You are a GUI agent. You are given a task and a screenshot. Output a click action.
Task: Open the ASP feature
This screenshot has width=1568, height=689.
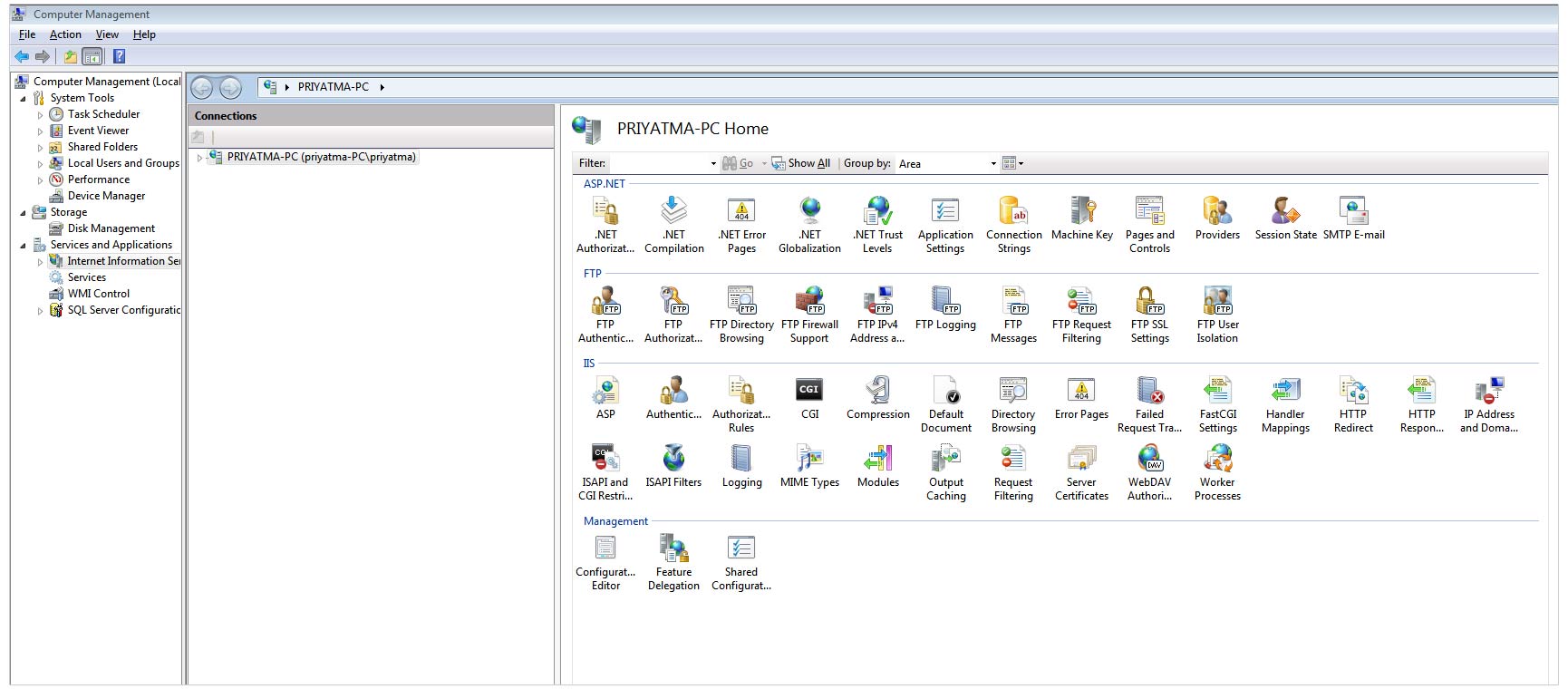pyautogui.click(x=605, y=397)
